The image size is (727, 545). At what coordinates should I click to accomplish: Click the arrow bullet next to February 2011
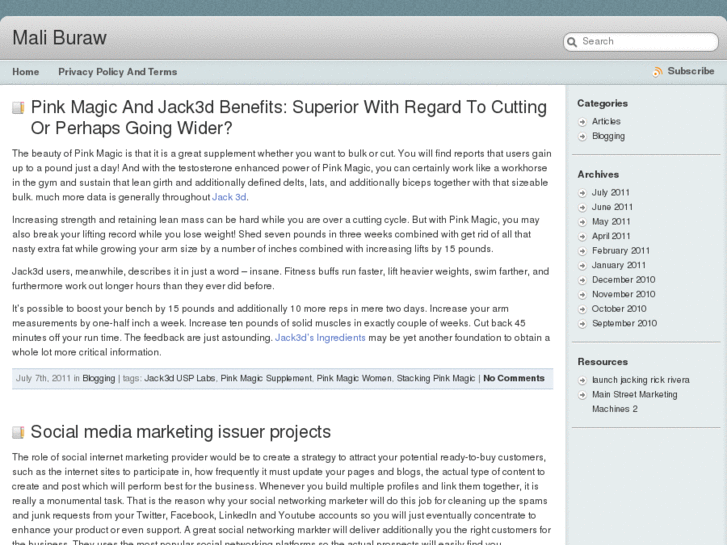[x=583, y=251]
